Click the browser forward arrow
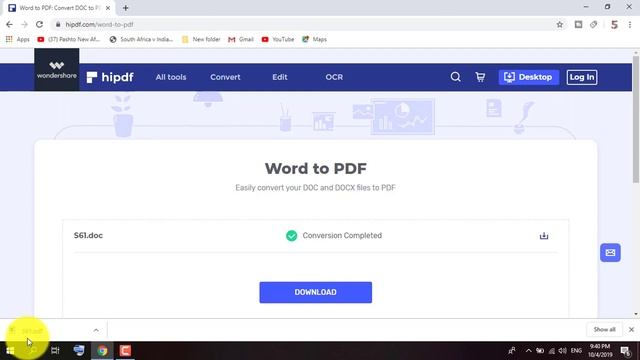The image size is (640, 360). [x=24, y=24]
